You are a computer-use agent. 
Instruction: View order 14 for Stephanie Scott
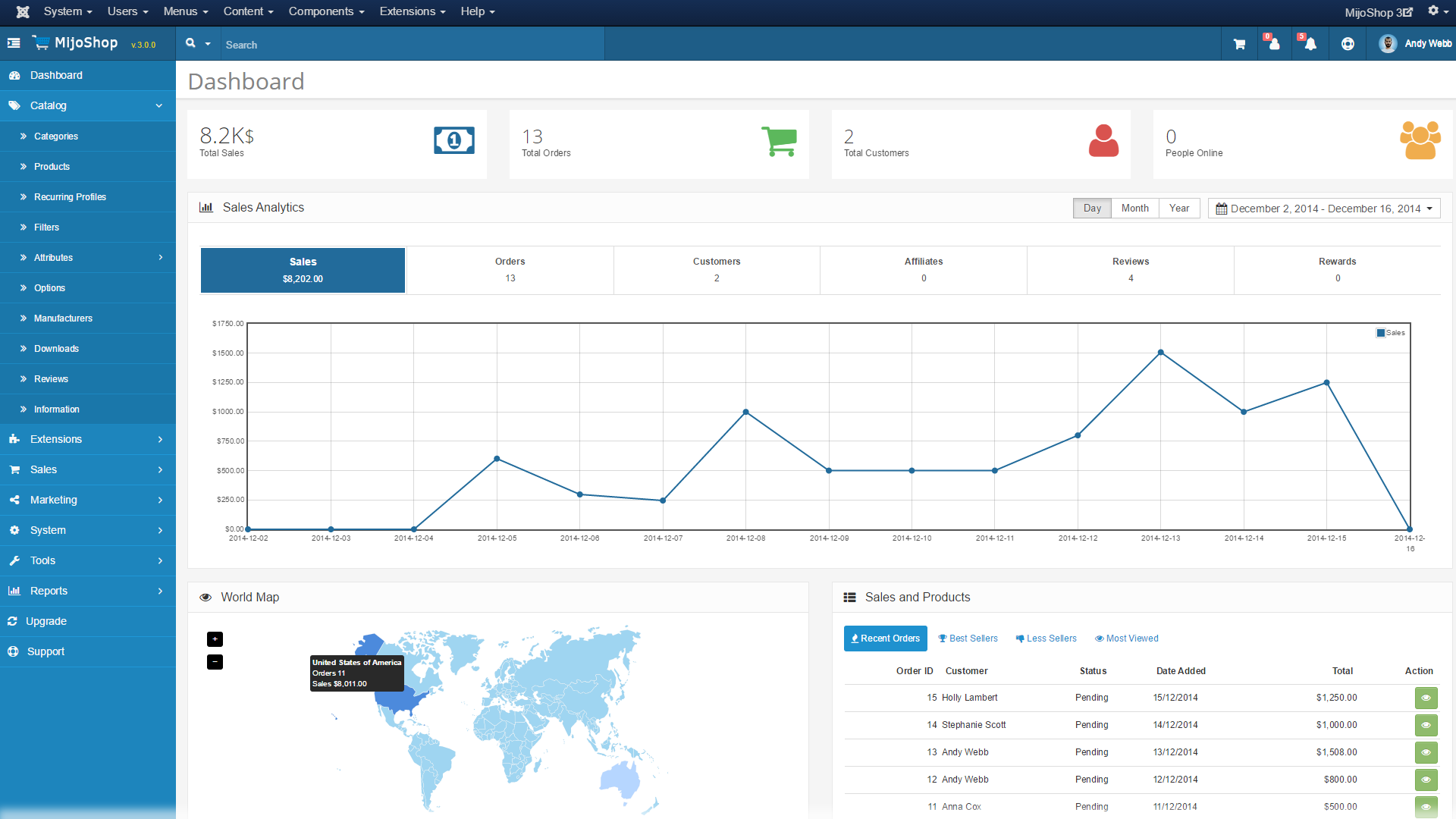(1426, 725)
